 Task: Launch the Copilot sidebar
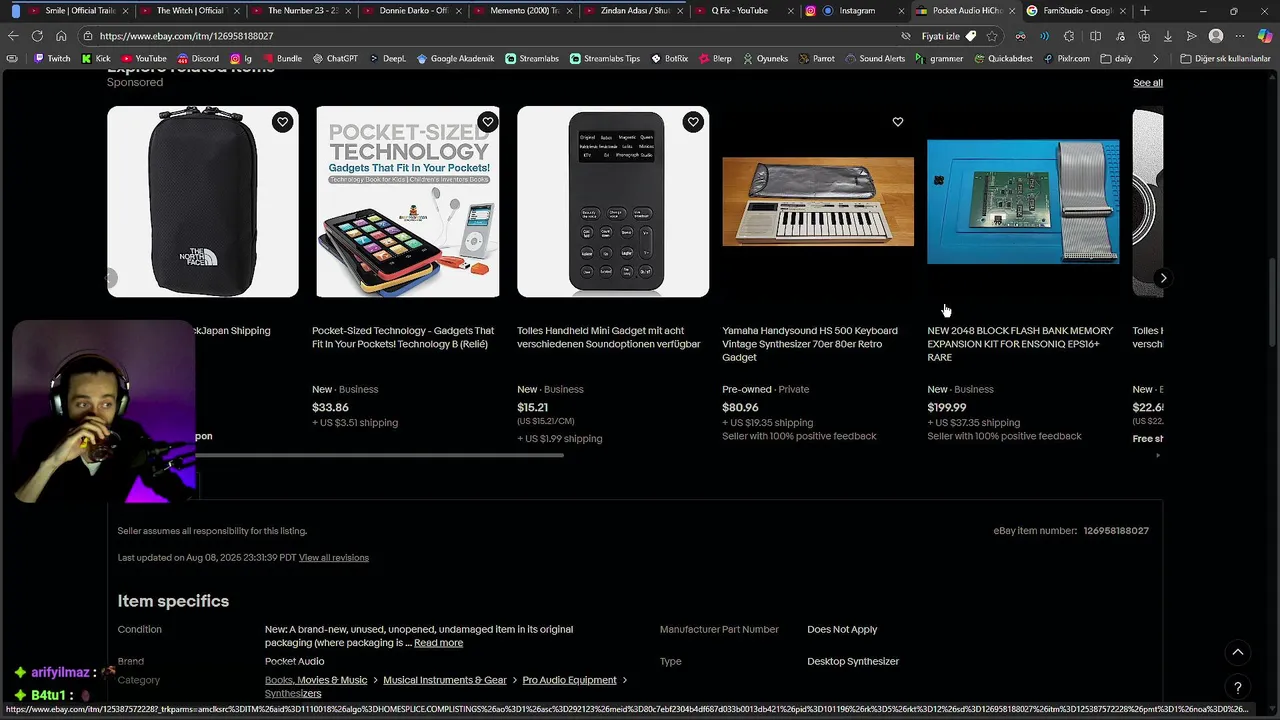coord(1265,36)
